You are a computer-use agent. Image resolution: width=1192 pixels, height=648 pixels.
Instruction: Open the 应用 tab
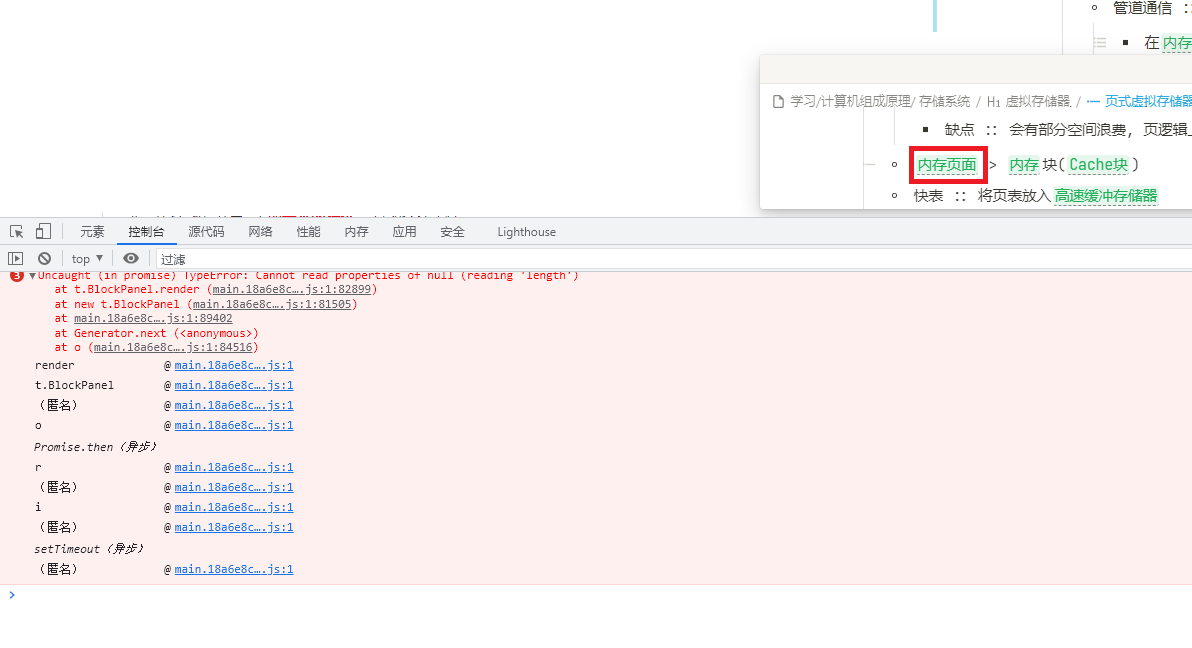coord(404,232)
